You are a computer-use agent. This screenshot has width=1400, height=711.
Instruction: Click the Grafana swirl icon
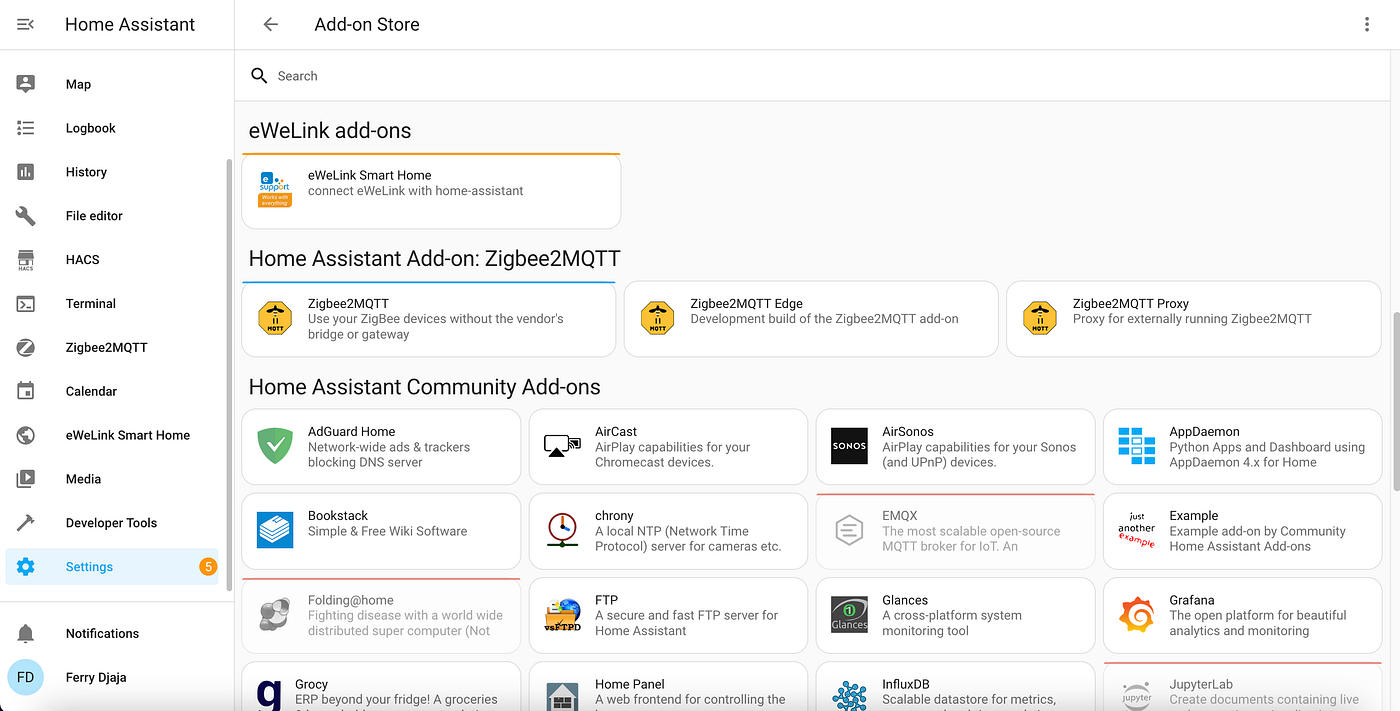[x=1137, y=614]
